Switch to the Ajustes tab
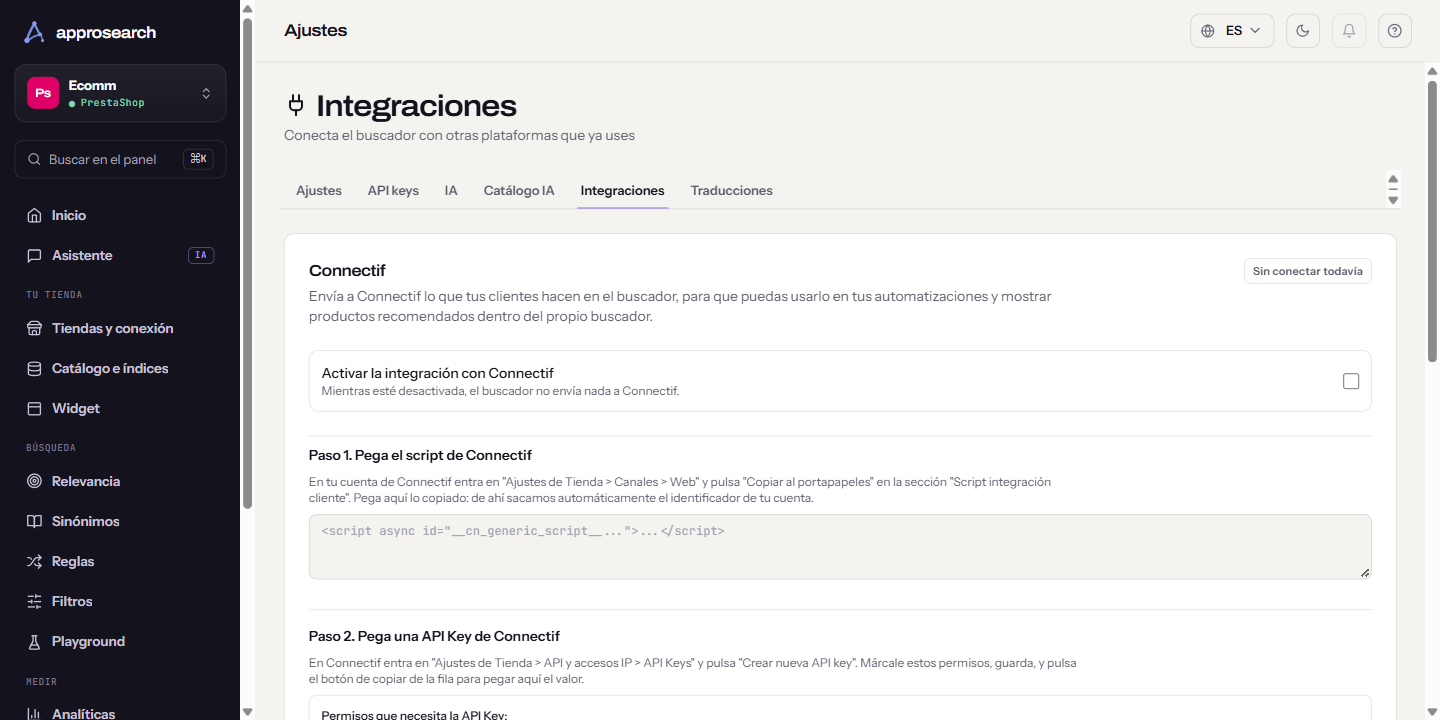 coord(319,190)
